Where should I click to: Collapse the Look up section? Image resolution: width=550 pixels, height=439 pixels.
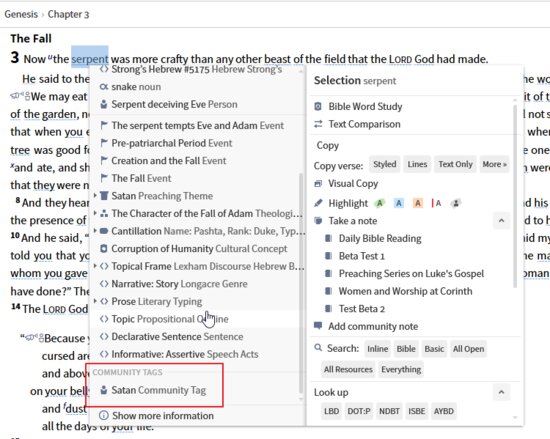(501, 392)
